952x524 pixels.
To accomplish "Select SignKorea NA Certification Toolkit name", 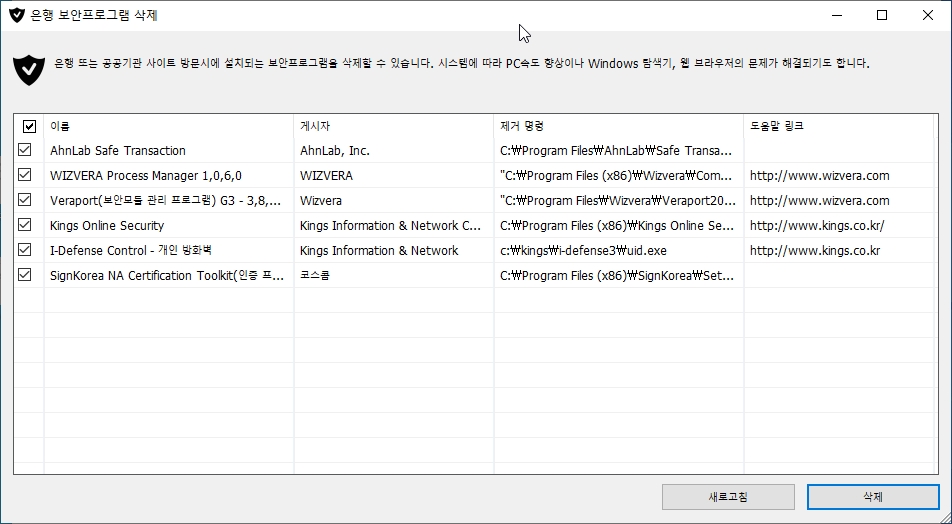I will [167, 276].
